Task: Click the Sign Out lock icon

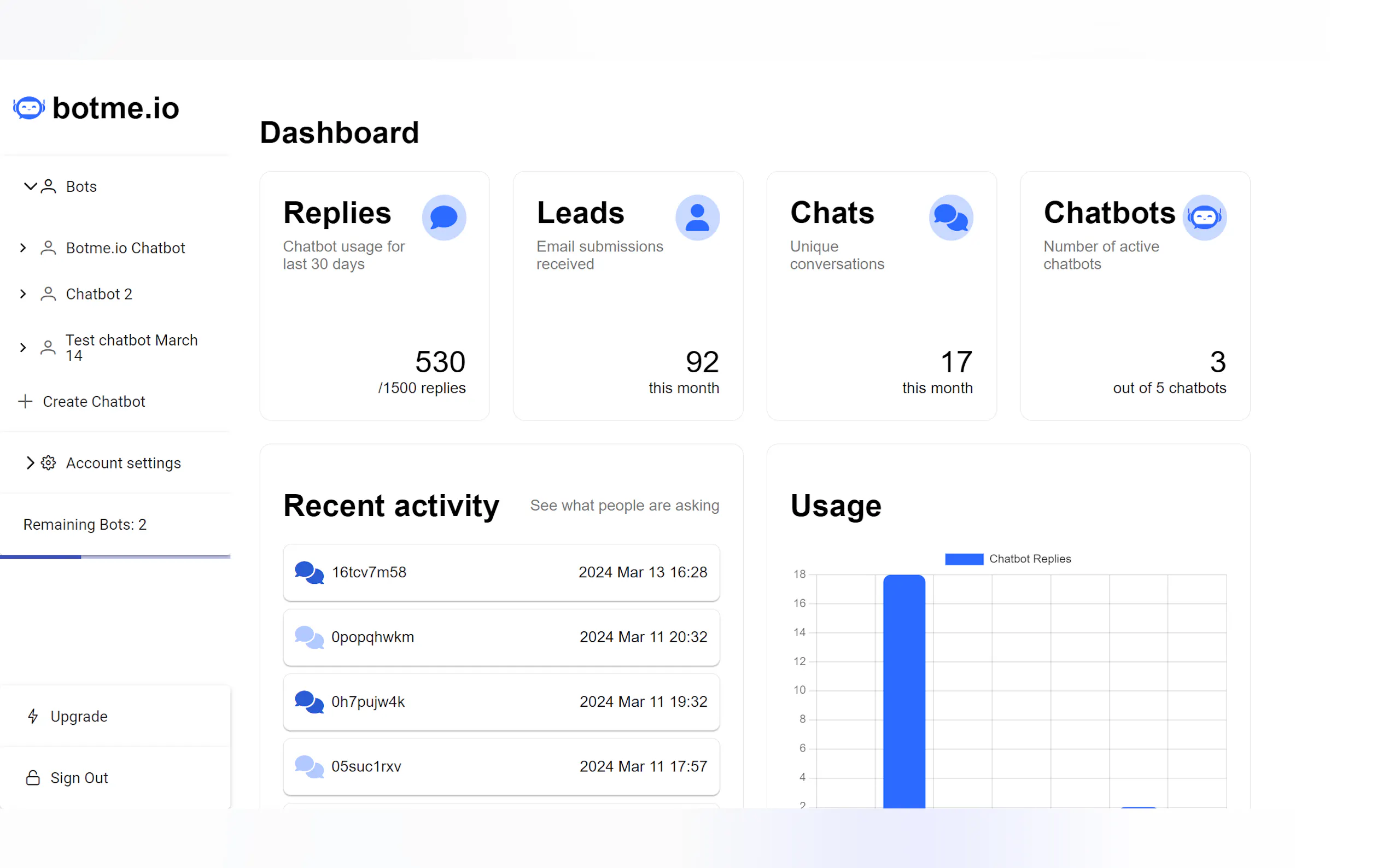Action: (x=33, y=777)
